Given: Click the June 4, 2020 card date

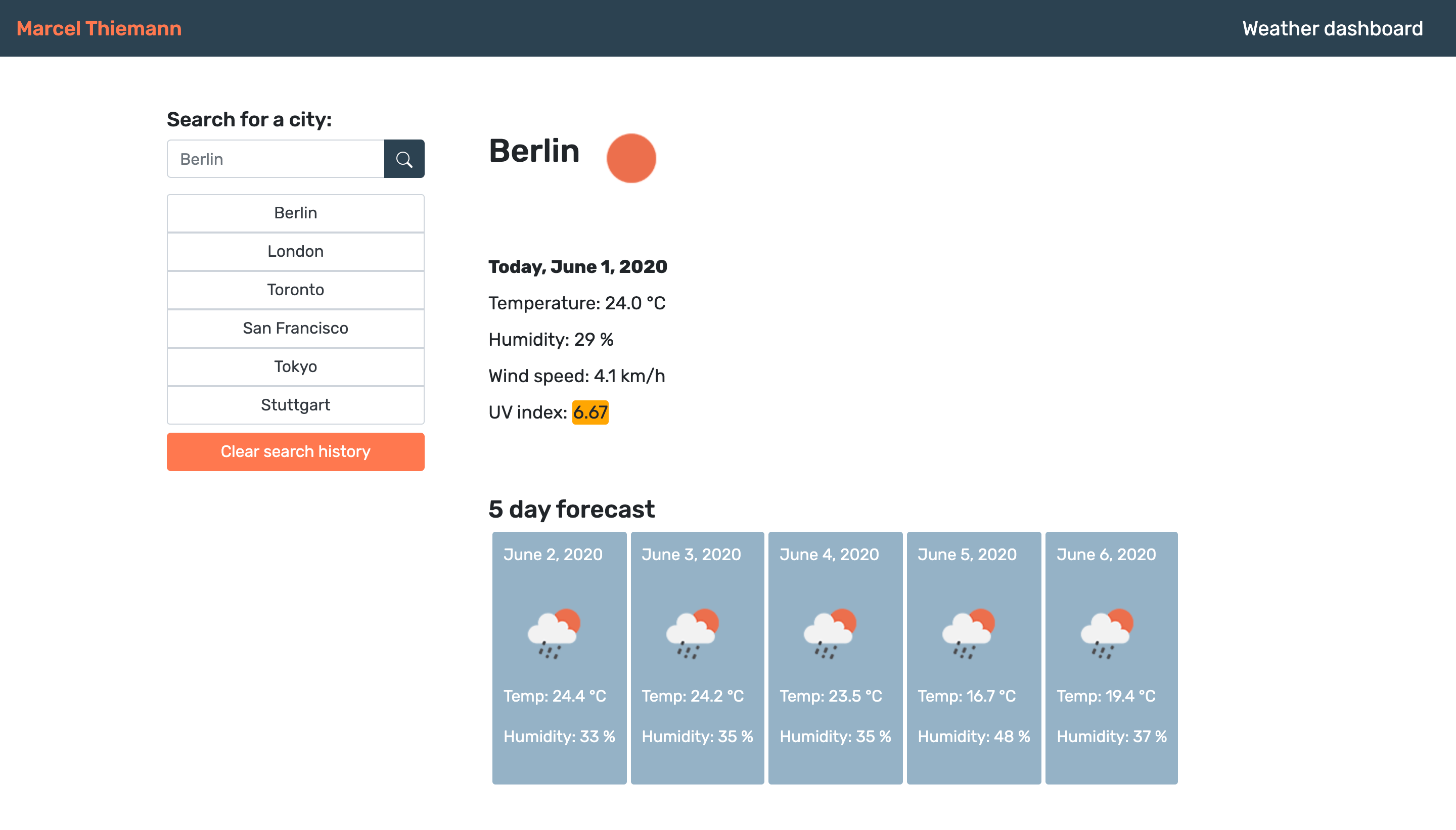Looking at the screenshot, I should [x=829, y=555].
